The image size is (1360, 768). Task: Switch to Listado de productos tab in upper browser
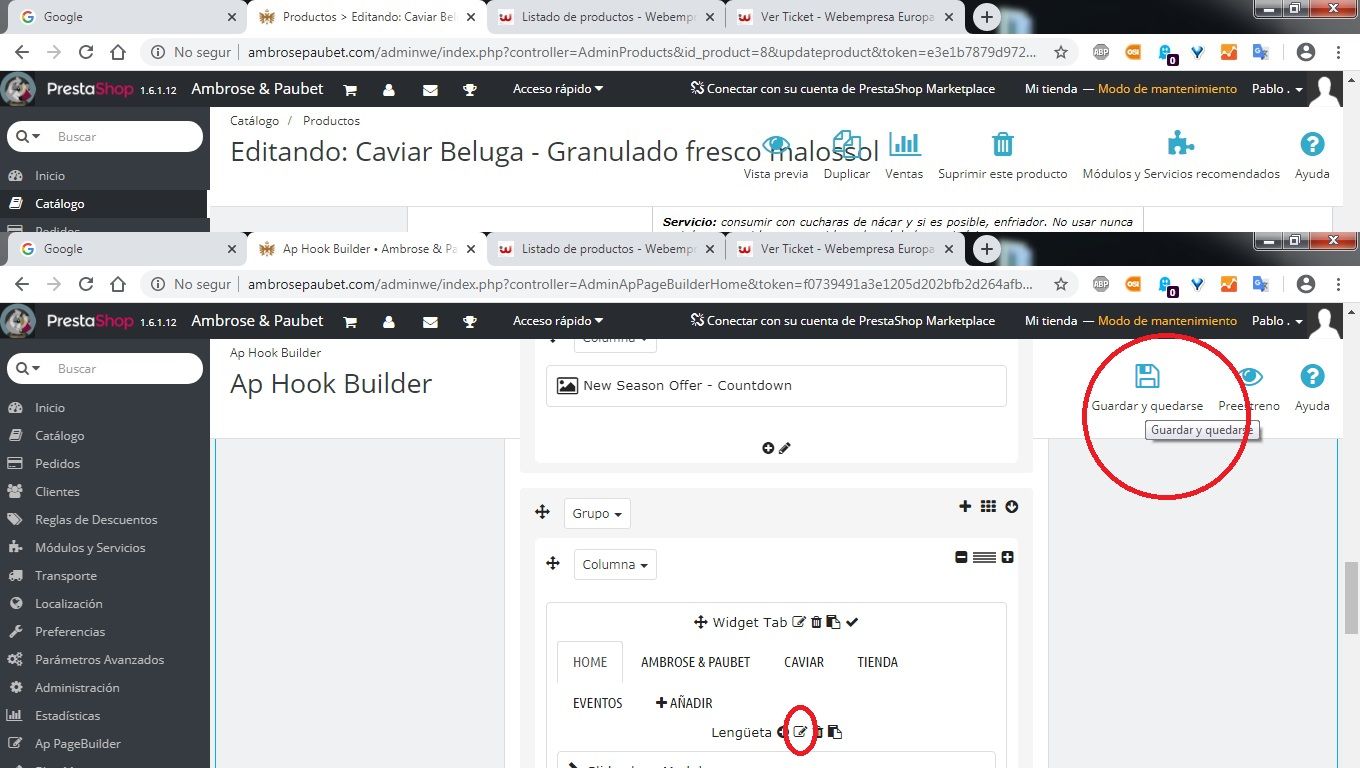606,17
